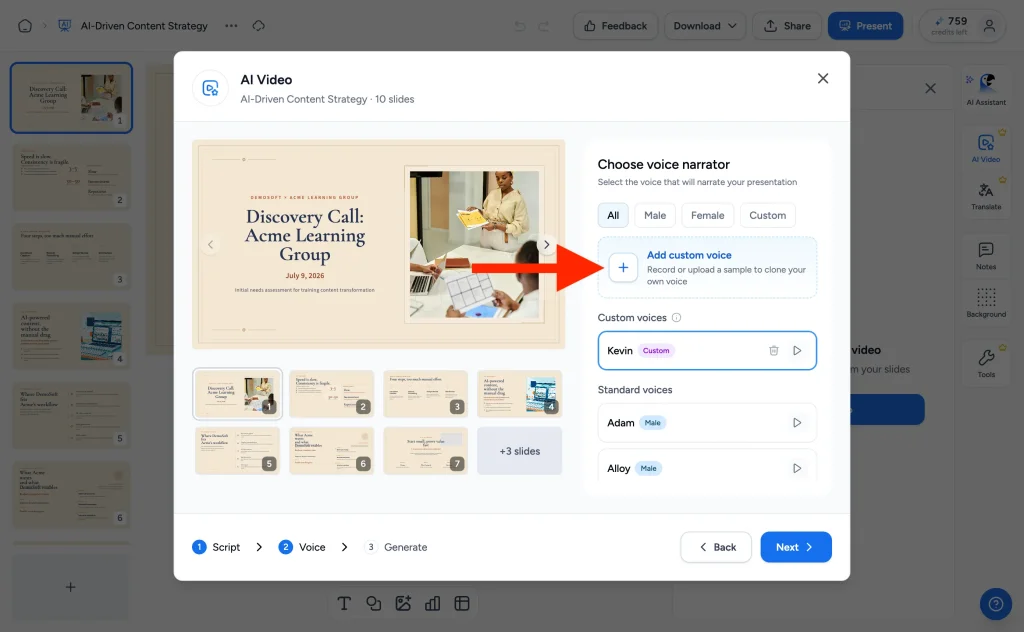Open the Notes panel
This screenshot has width=1024, height=632.
[986, 255]
